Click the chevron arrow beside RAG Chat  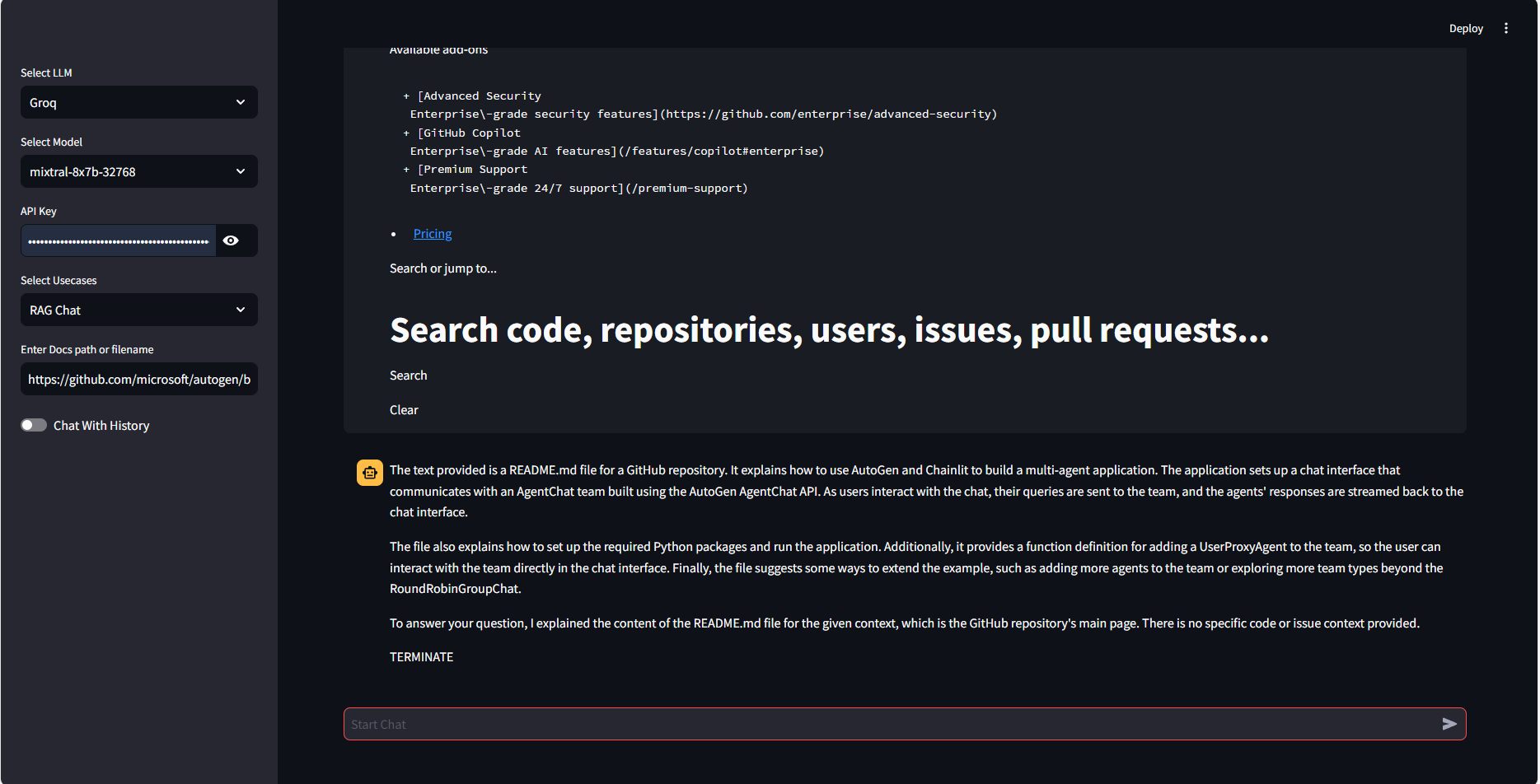click(241, 310)
